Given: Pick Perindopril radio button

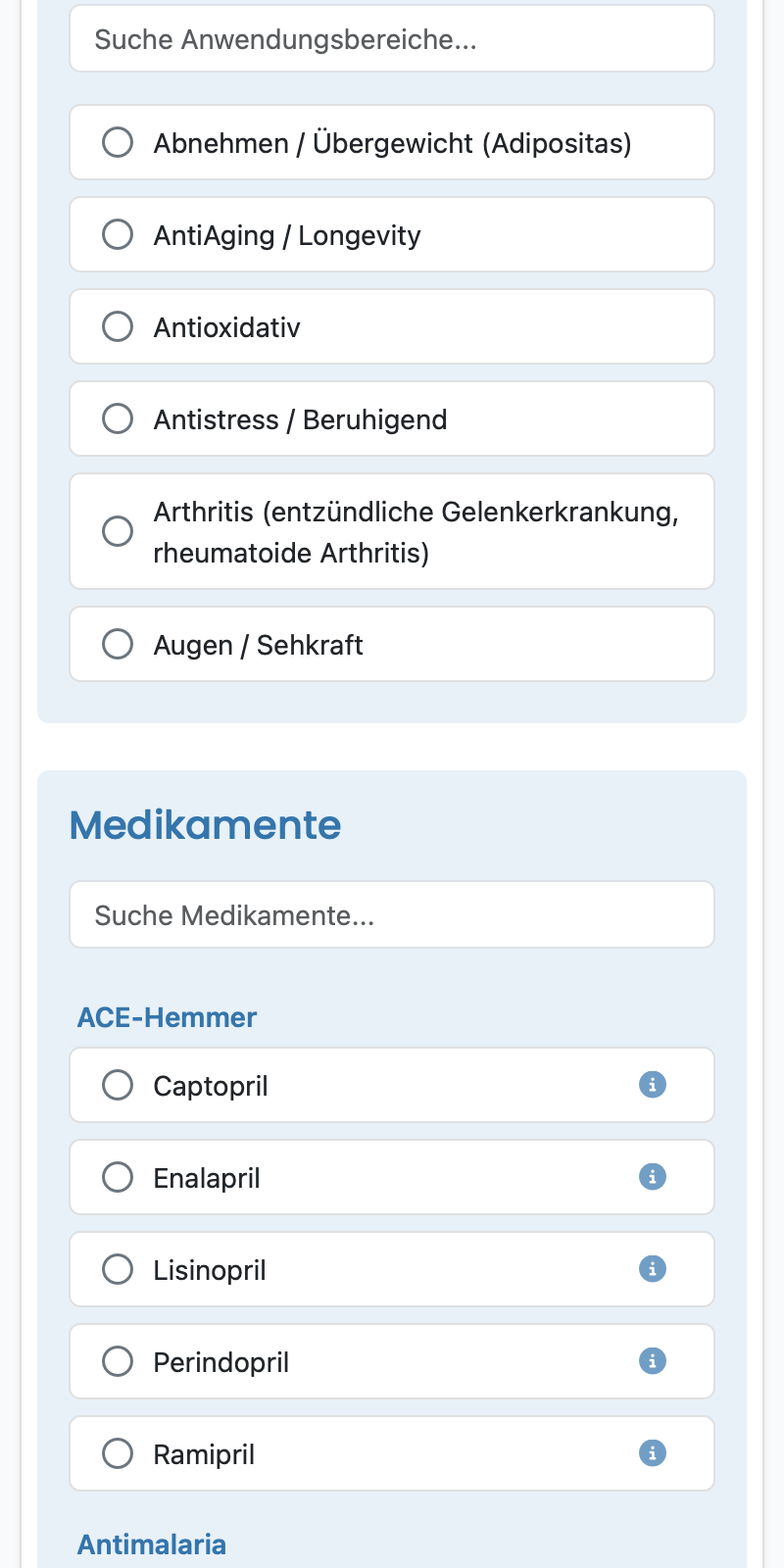Looking at the screenshot, I should point(118,1361).
